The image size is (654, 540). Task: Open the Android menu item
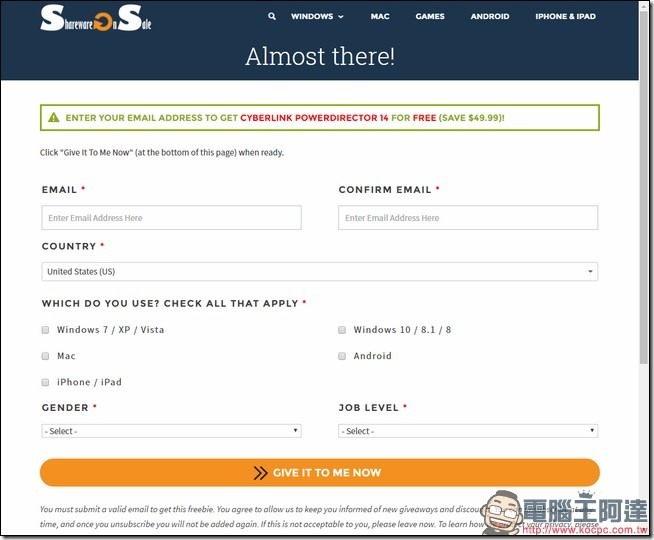tap(490, 16)
